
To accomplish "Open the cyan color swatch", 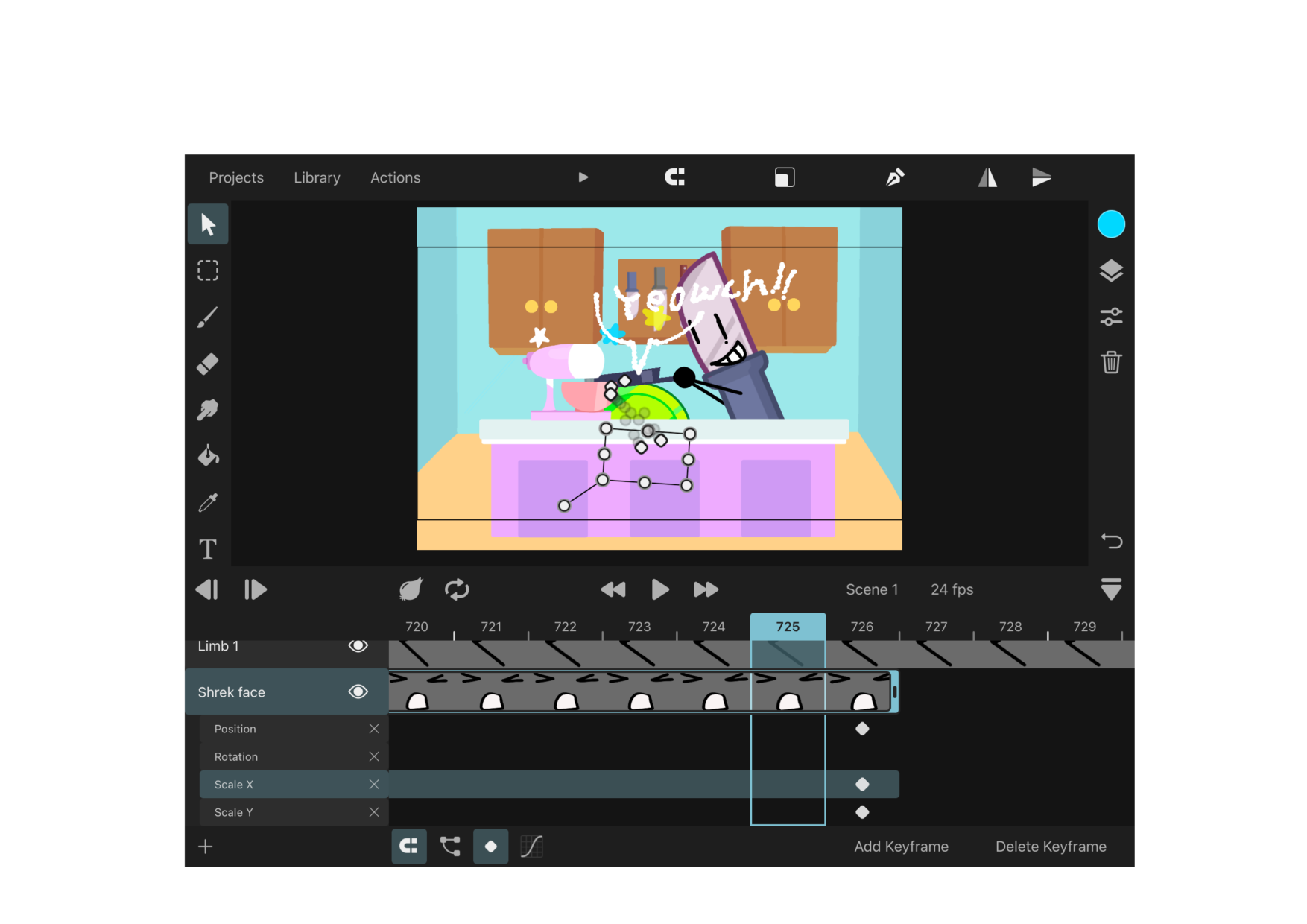I will pyautogui.click(x=1111, y=224).
